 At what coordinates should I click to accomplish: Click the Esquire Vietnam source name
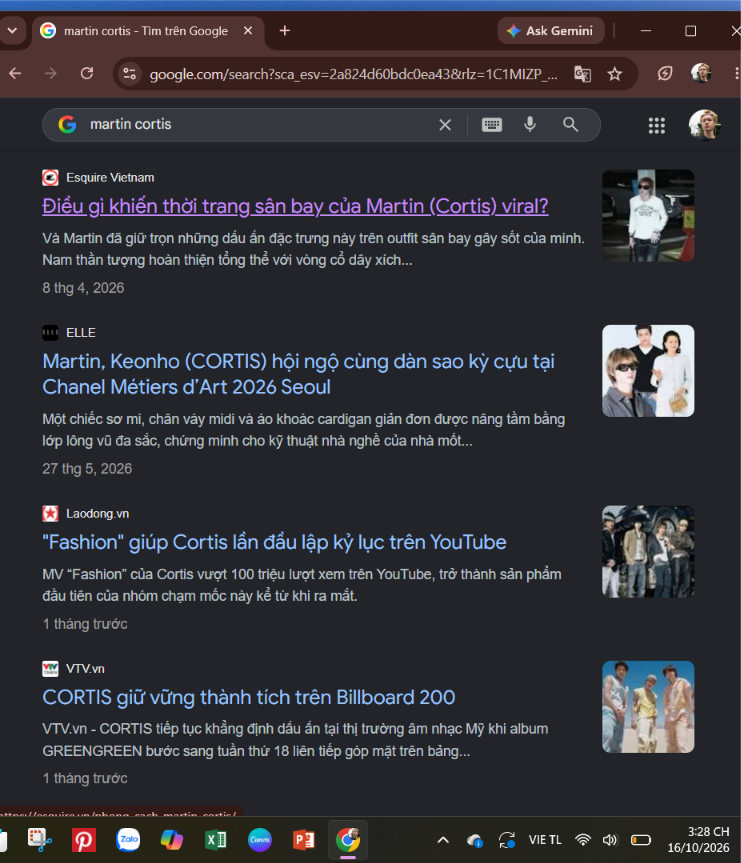coord(110,178)
